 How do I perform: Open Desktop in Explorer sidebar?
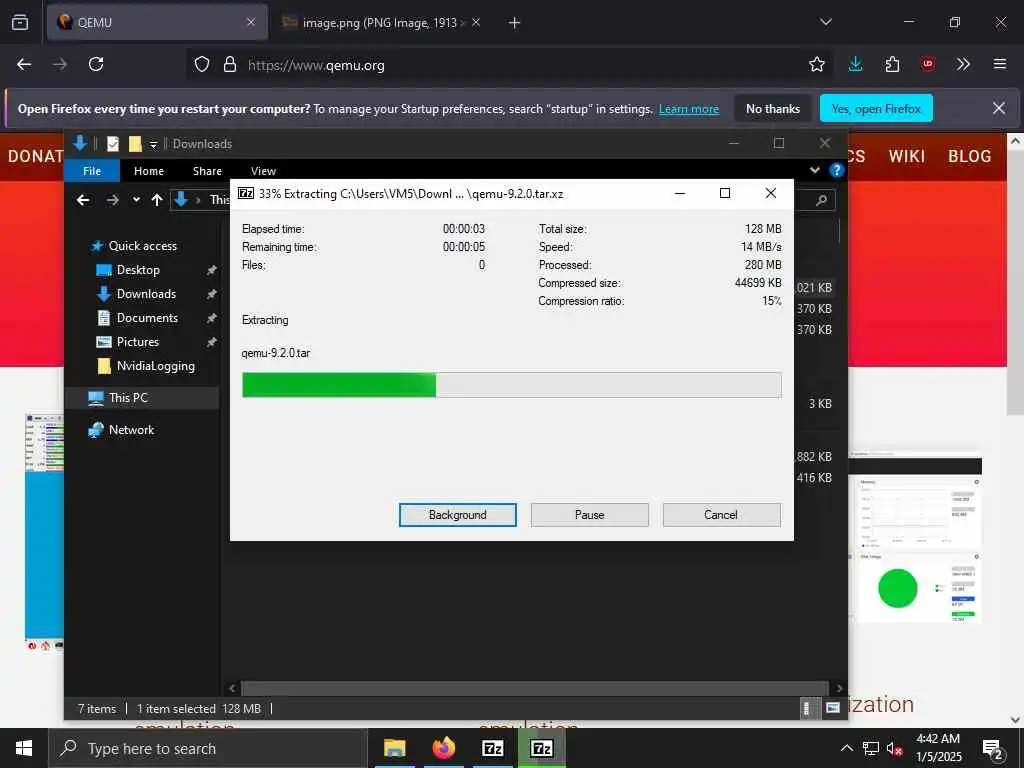138,270
